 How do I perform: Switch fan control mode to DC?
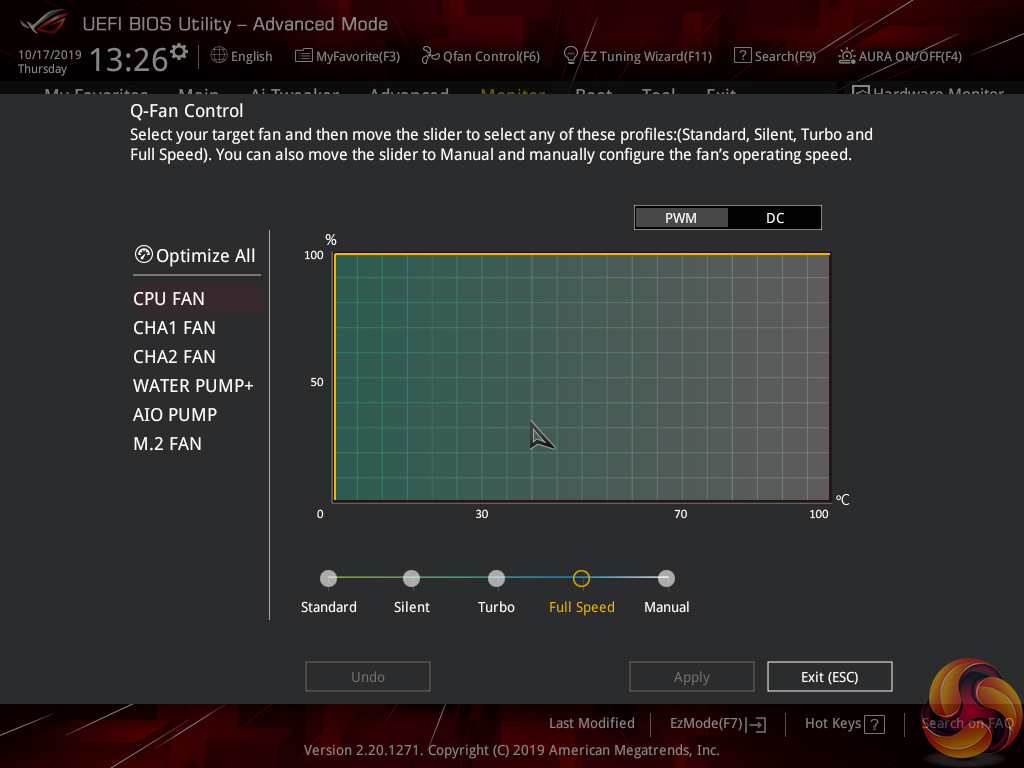click(x=775, y=218)
